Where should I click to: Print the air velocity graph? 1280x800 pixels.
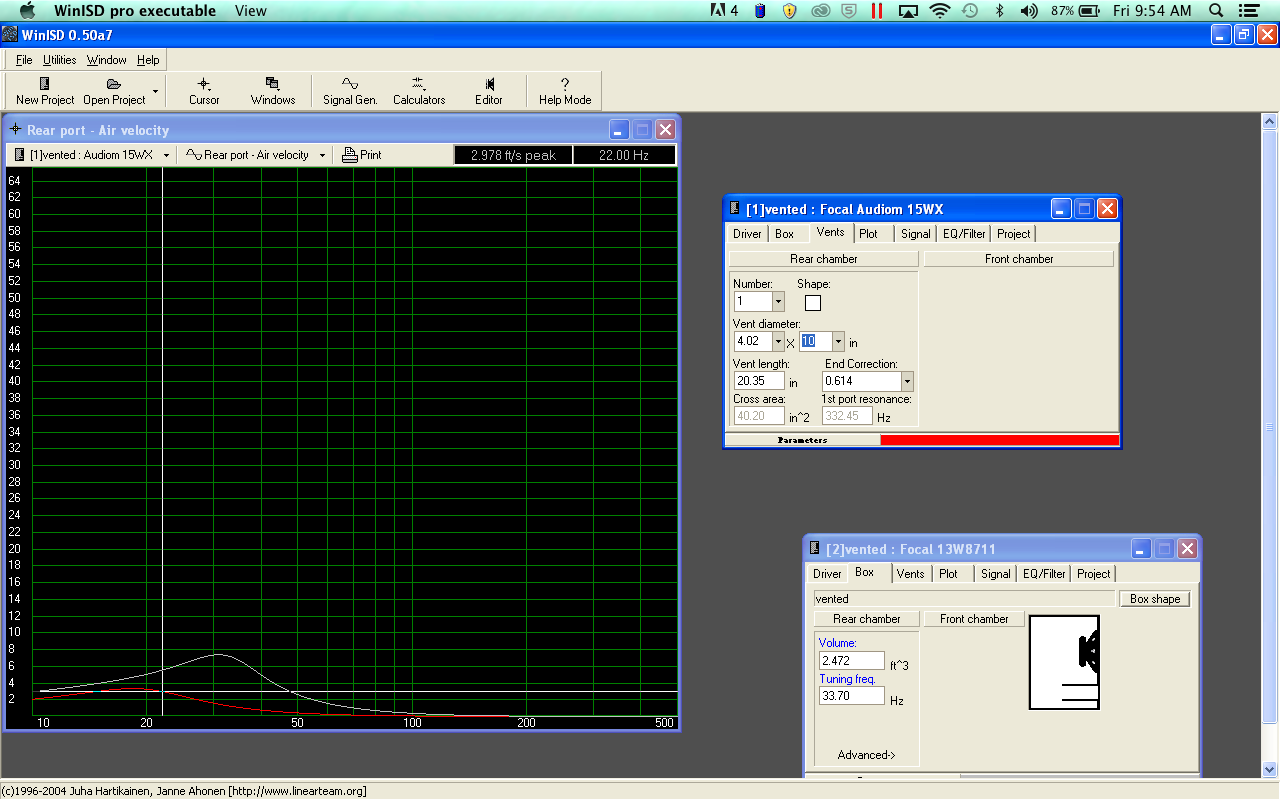[362, 155]
